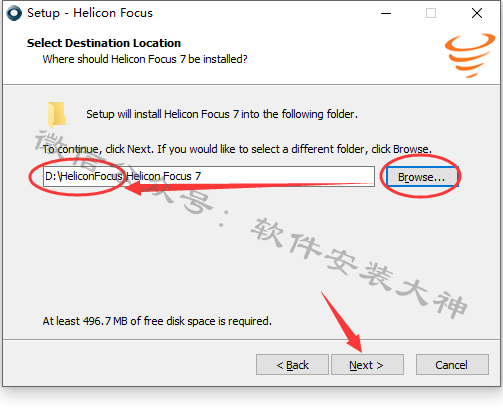Screen dimensions: 503x419
Task: Click the 'Select Destination Location' heading
Action: click(x=104, y=43)
